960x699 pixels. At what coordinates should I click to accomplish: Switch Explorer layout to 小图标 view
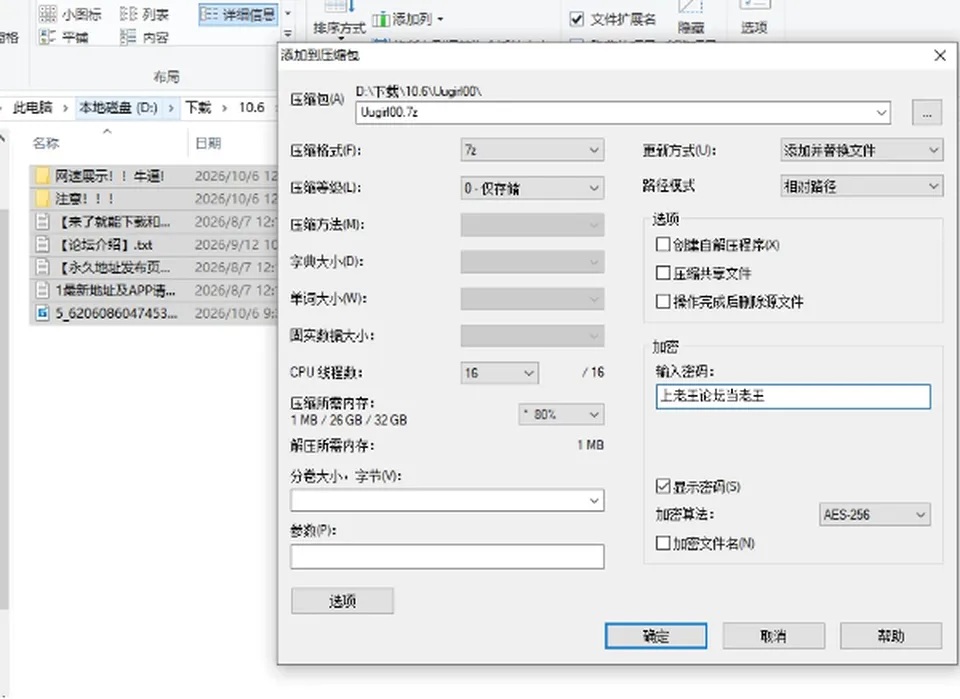point(70,13)
